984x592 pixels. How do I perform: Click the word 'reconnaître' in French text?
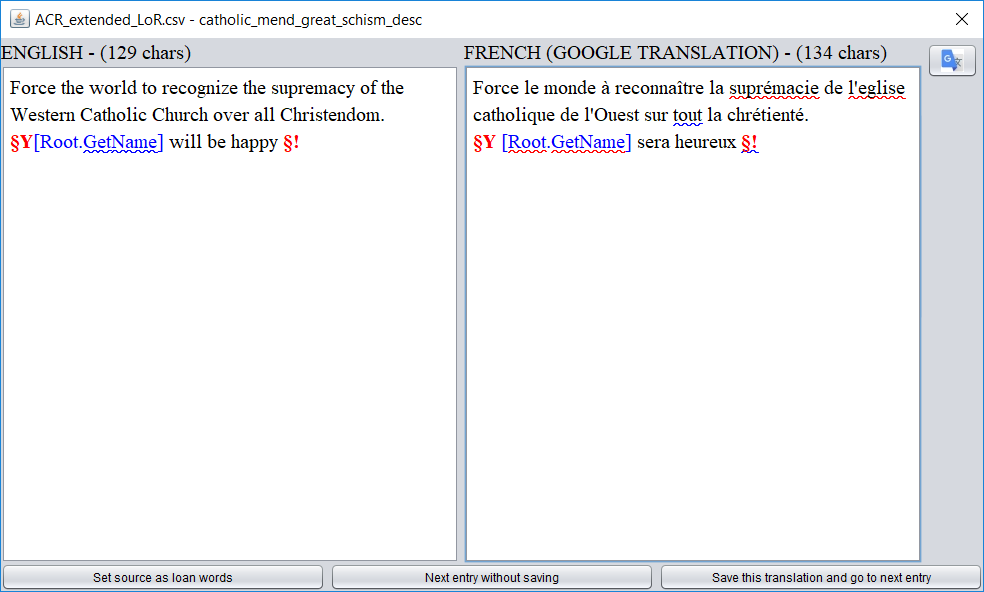click(x=659, y=89)
